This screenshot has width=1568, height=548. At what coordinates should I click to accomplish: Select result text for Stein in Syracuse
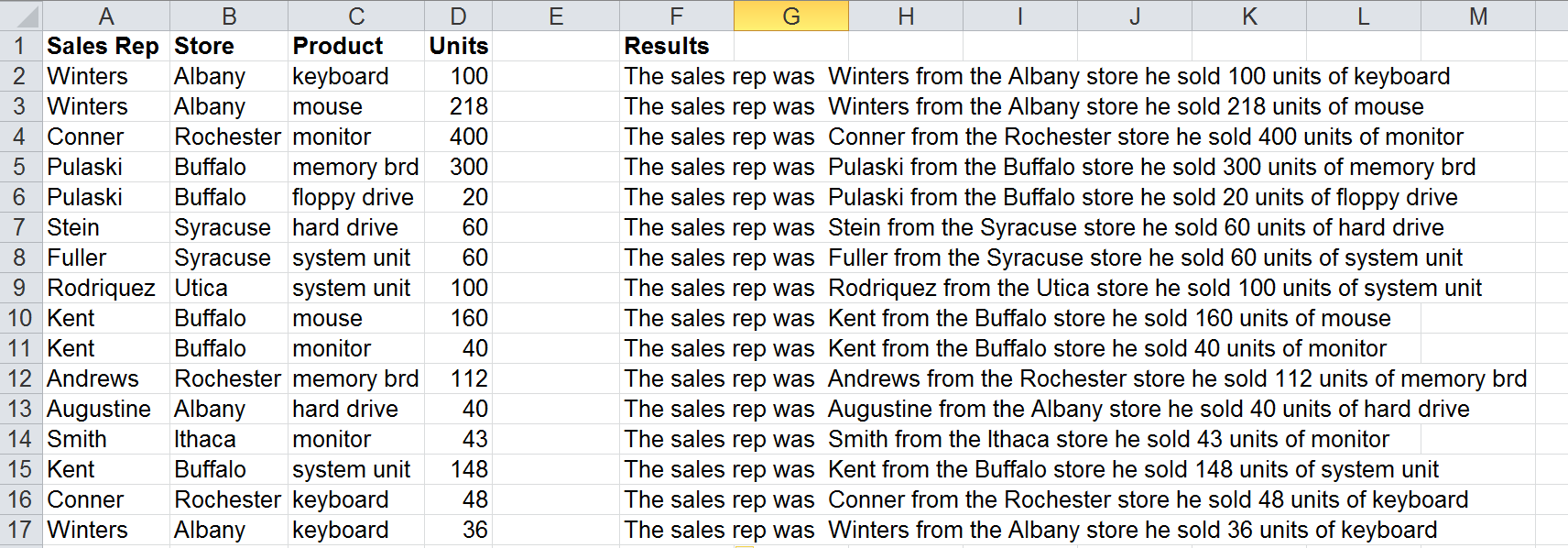tap(1034, 227)
